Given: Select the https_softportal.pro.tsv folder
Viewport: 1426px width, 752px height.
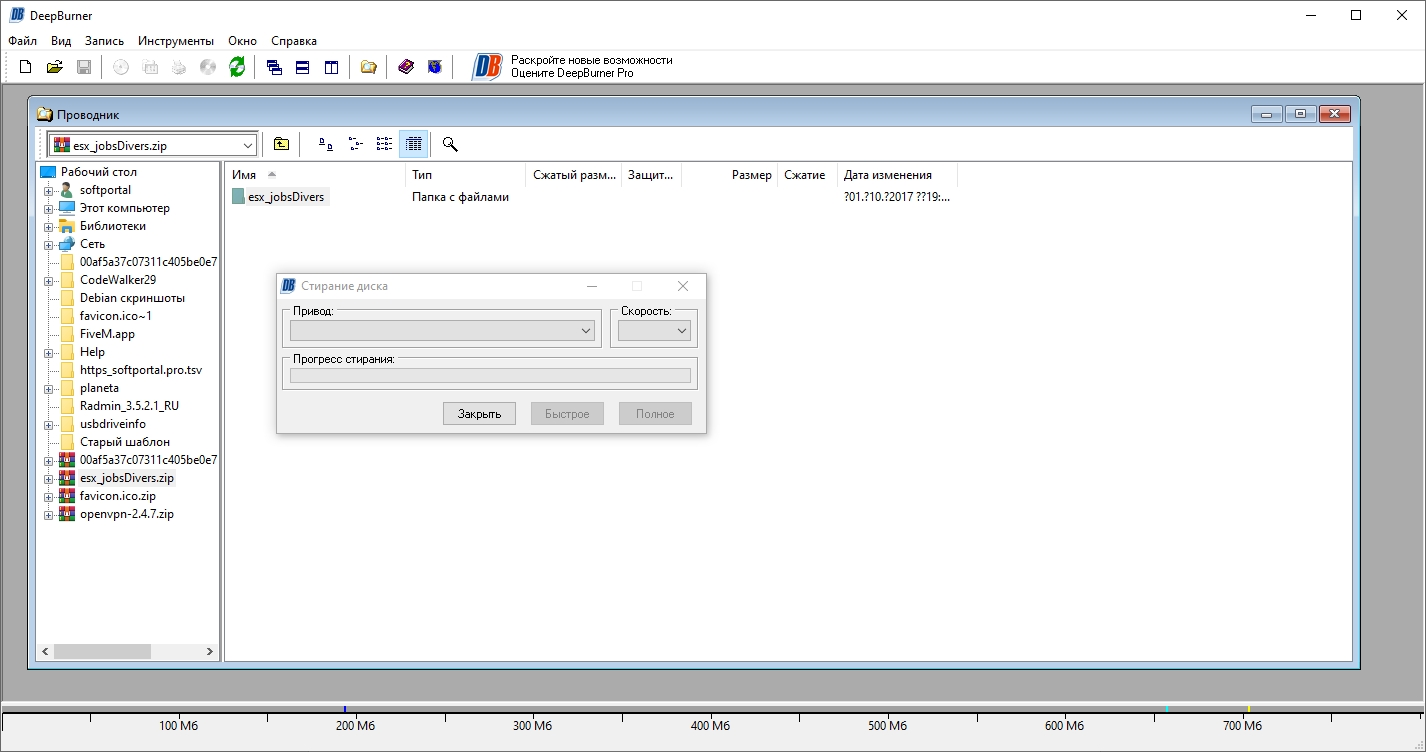Looking at the screenshot, I should pyautogui.click(x=141, y=370).
